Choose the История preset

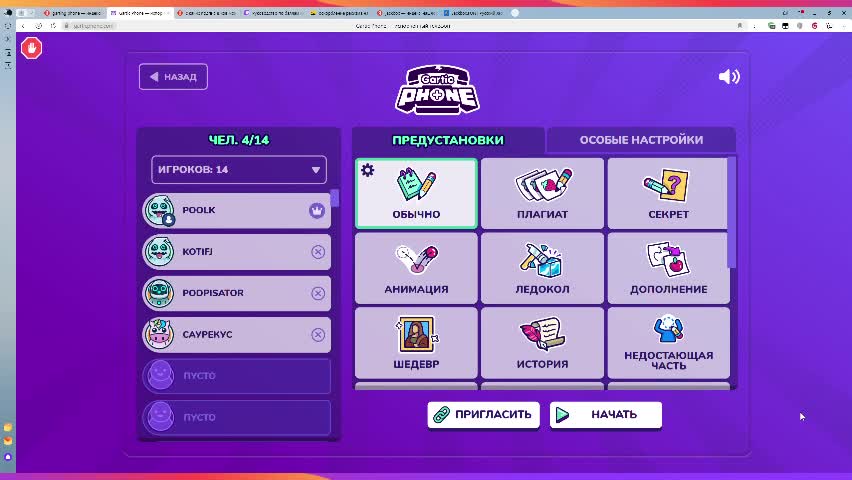point(542,343)
